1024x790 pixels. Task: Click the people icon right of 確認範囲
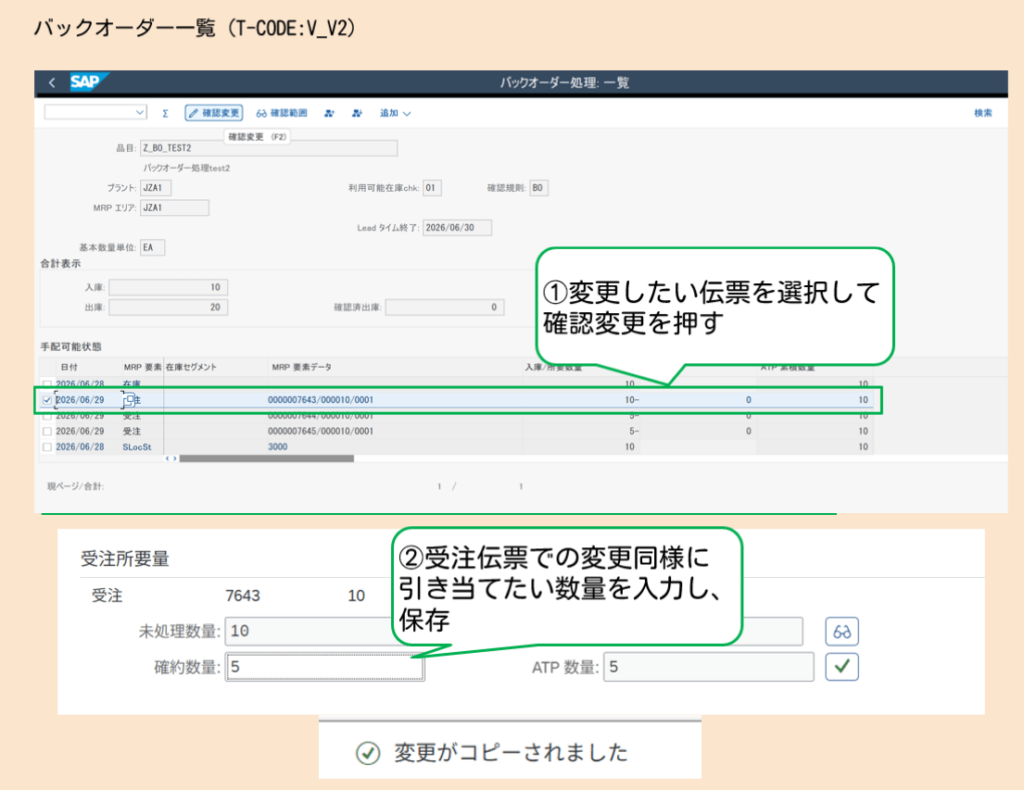tap(329, 114)
